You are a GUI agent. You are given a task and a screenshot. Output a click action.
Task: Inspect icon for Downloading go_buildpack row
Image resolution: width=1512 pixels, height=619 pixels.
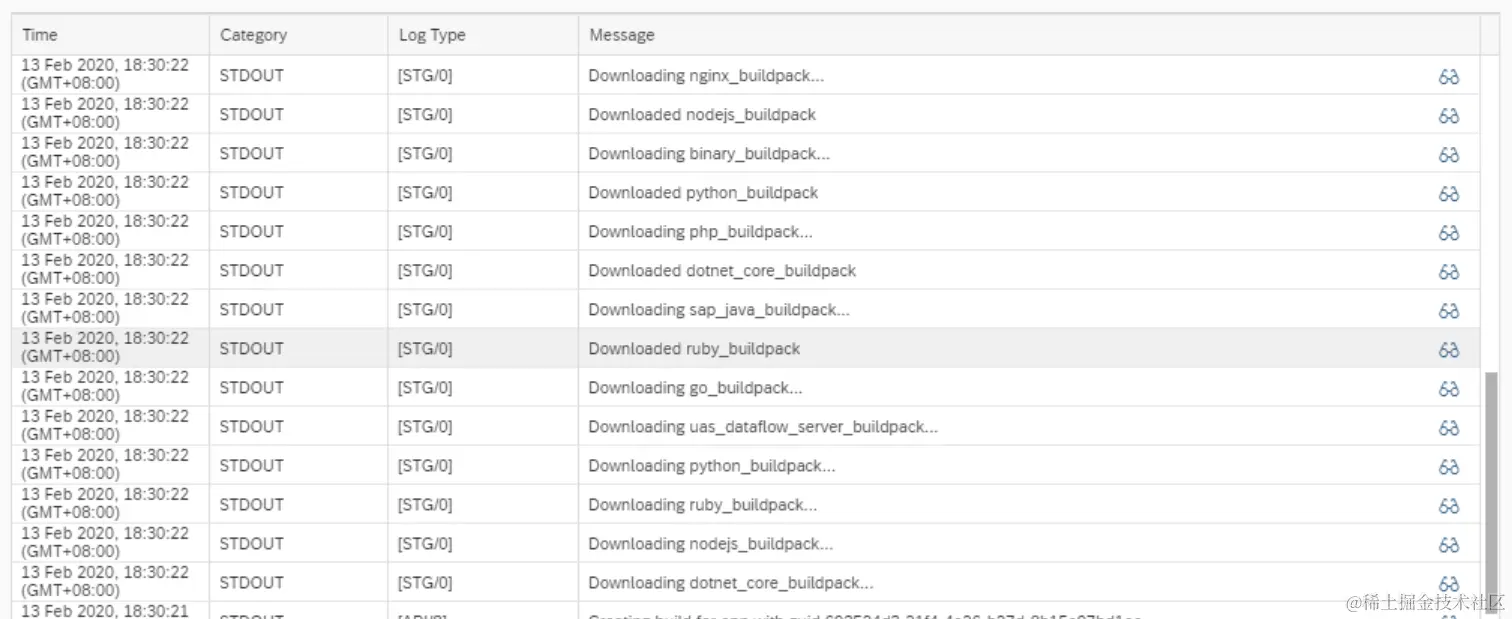point(1449,389)
